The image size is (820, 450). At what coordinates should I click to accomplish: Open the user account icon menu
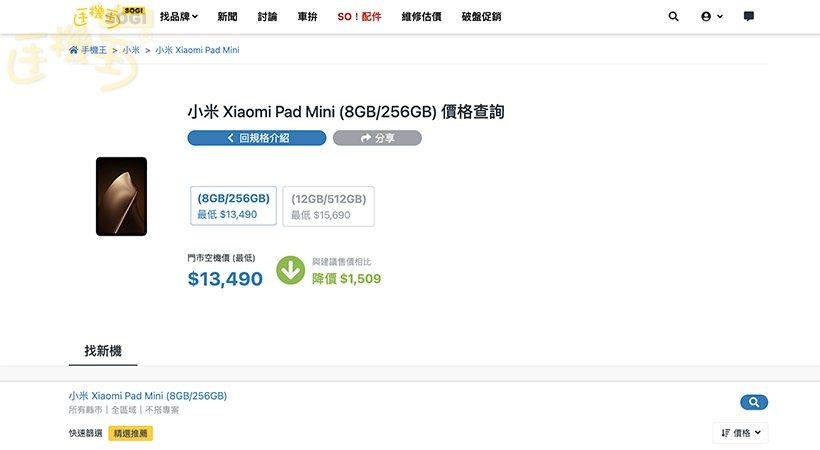[x=712, y=17]
